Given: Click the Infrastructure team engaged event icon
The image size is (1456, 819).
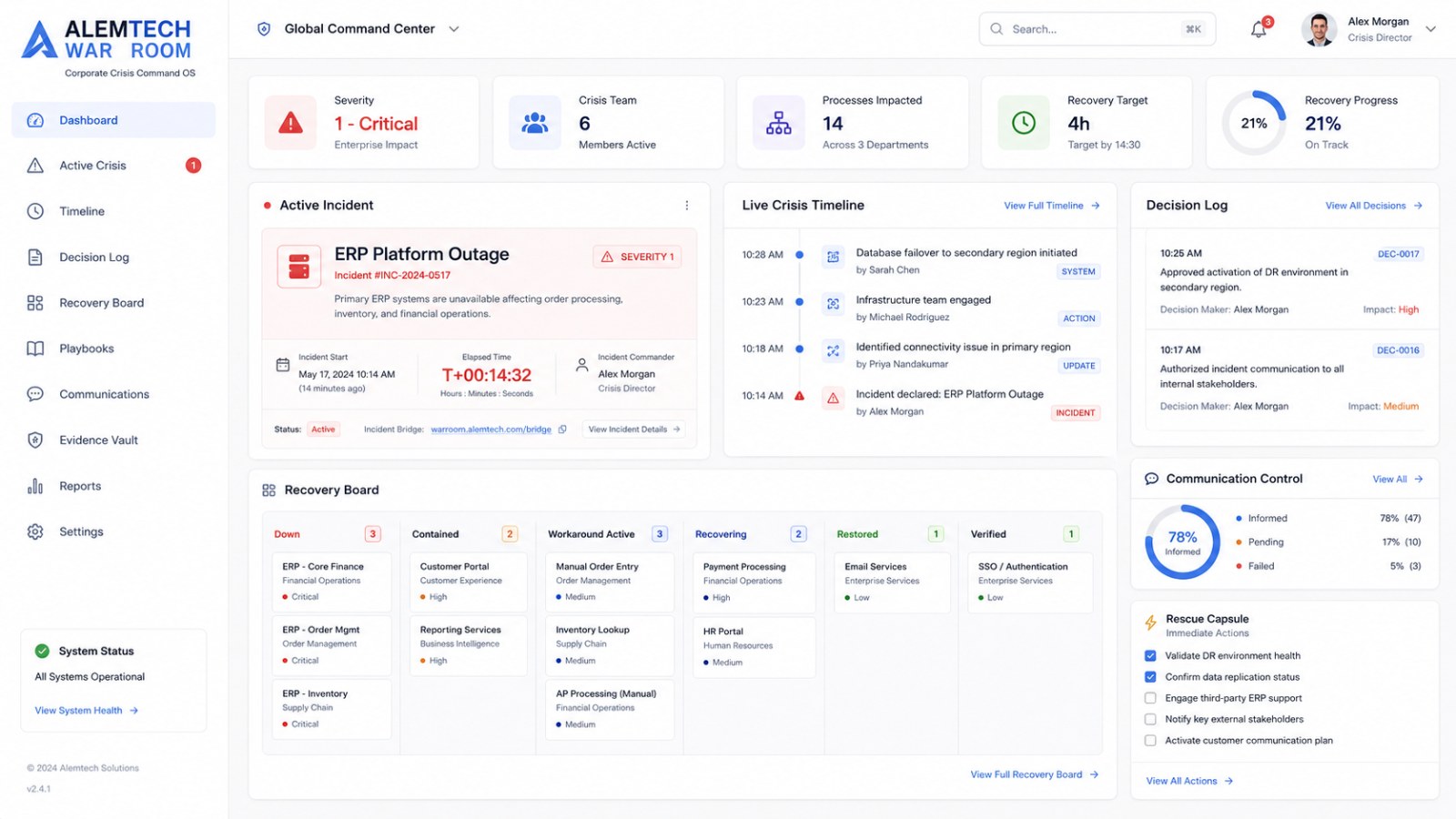Looking at the screenshot, I should (833, 304).
